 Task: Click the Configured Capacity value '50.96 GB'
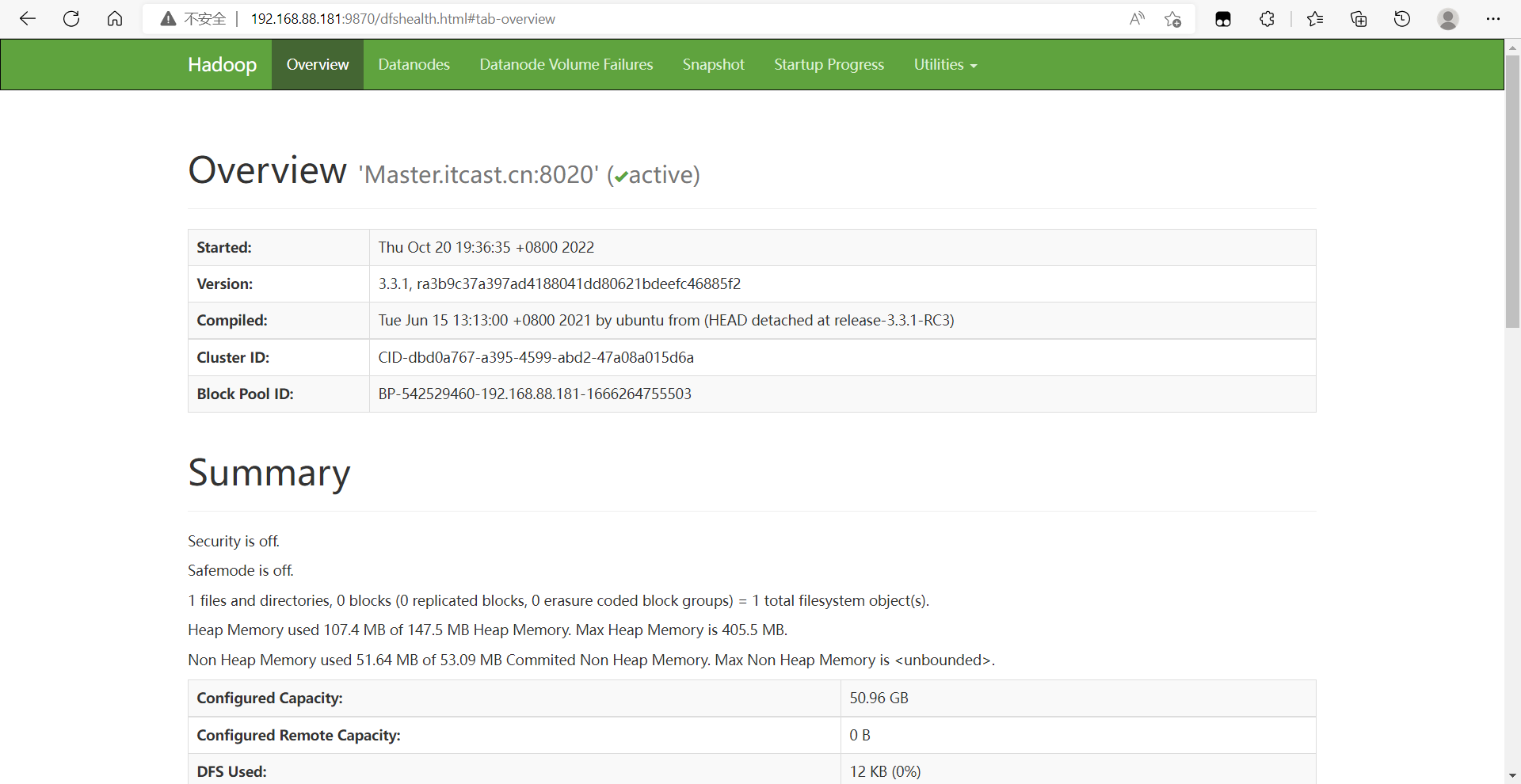(879, 698)
